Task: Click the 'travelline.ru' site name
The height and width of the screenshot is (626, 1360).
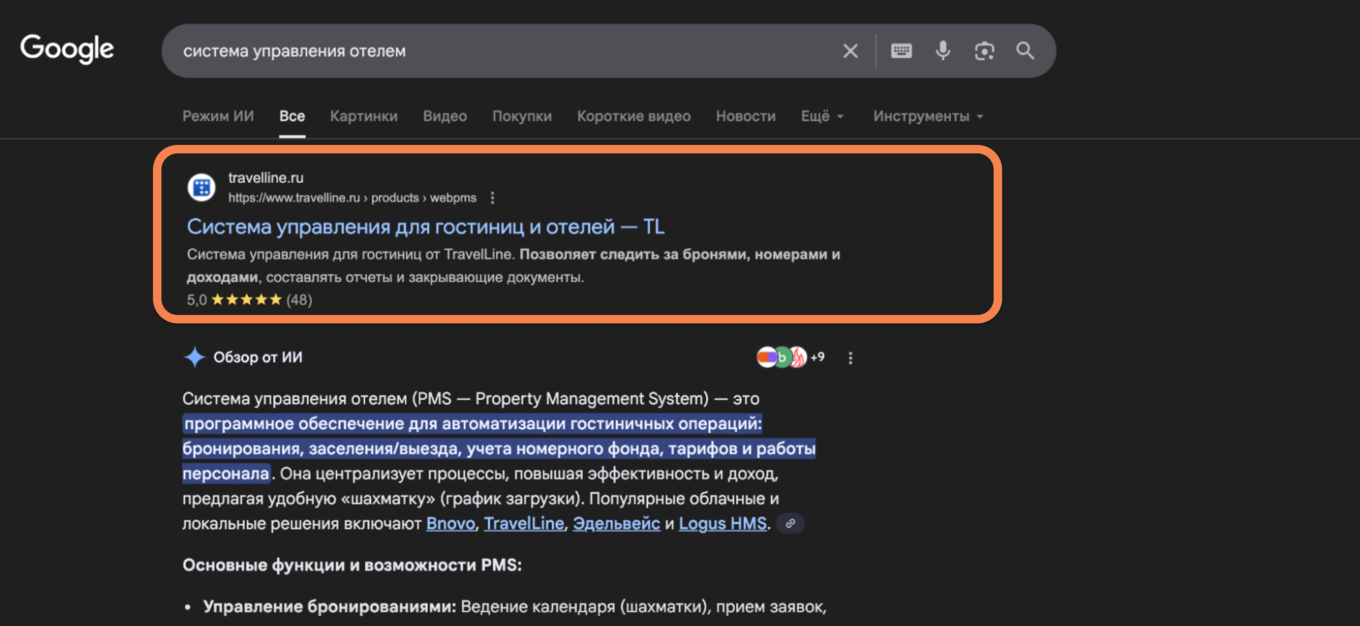Action: (265, 178)
